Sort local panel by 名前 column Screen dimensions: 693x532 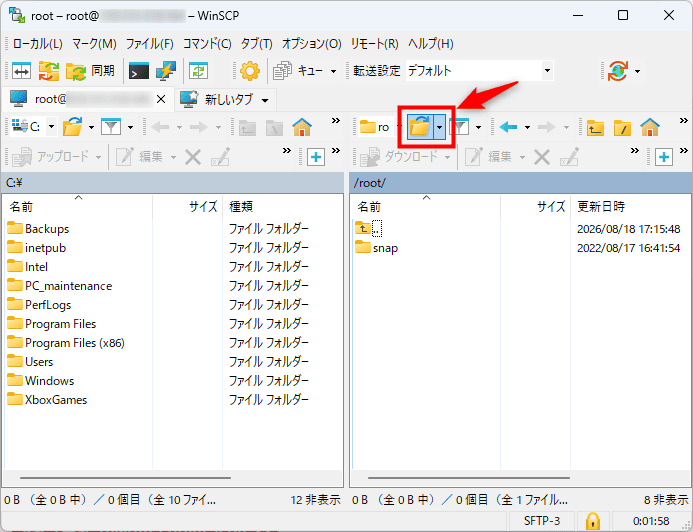click(78, 206)
